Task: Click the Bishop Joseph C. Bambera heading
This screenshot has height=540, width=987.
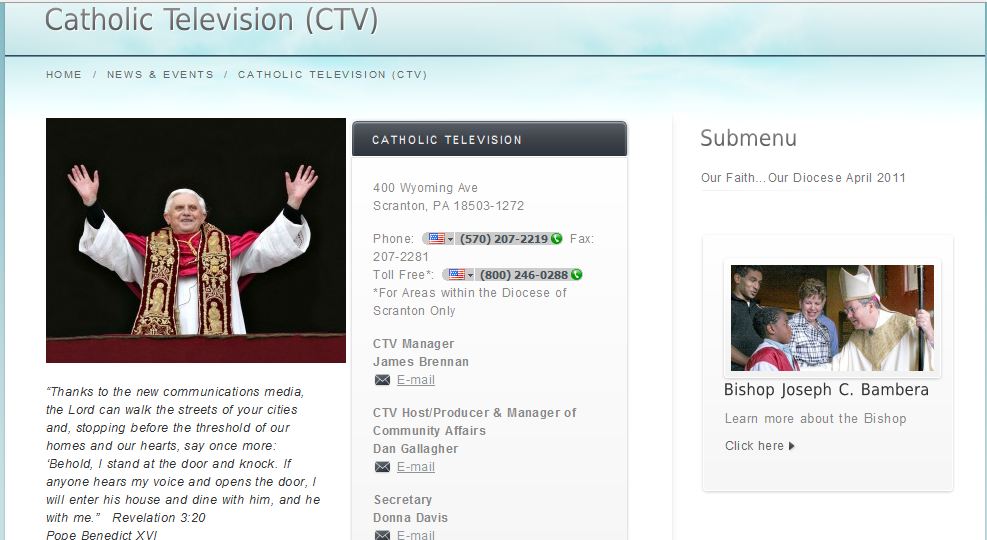Action: pyautogui.click(x=826, y=390)
